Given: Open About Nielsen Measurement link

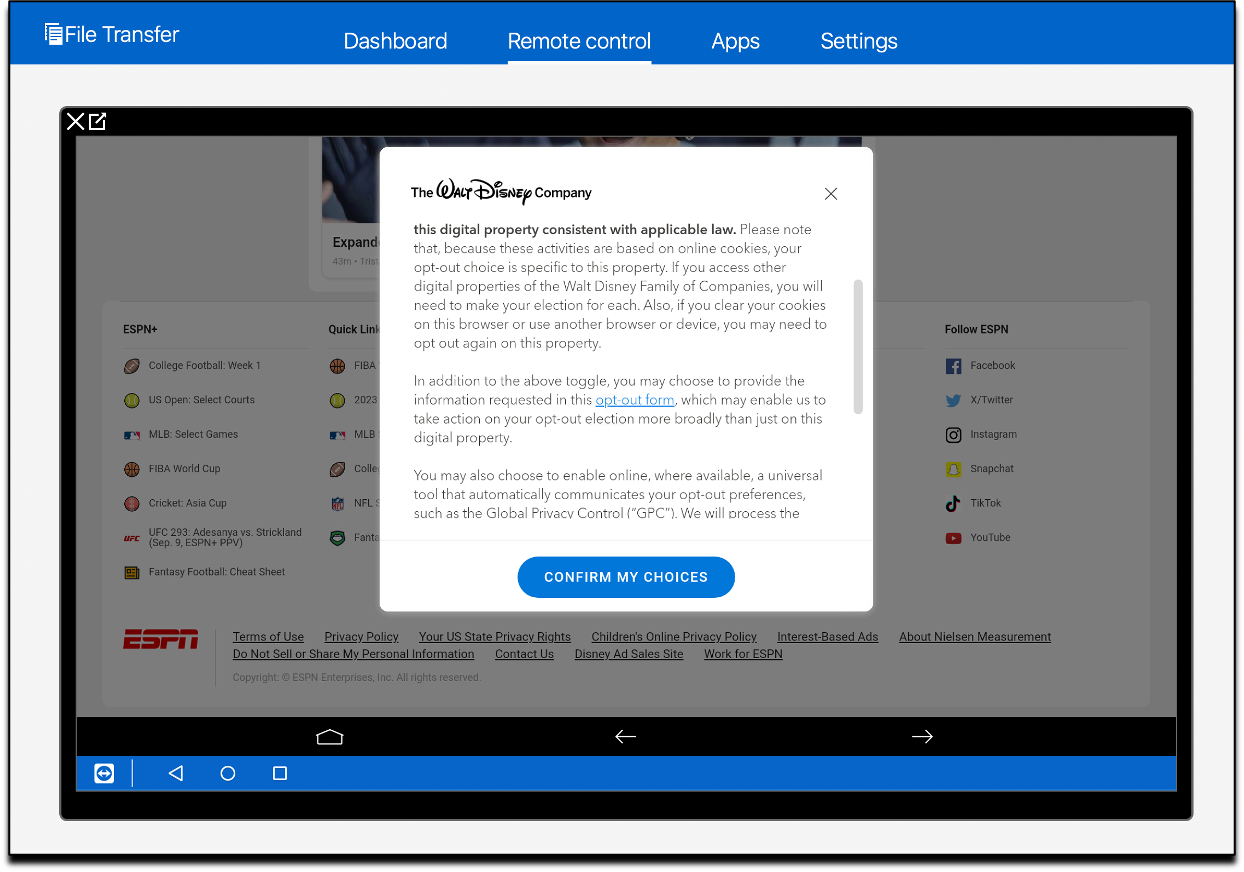Looking at the screenshot, I should click(x=975, y=637).
